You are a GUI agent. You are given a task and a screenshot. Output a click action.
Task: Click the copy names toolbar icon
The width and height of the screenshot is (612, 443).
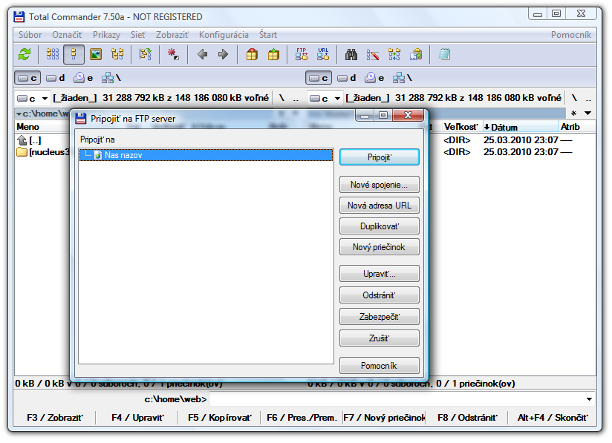pos(416,54)
